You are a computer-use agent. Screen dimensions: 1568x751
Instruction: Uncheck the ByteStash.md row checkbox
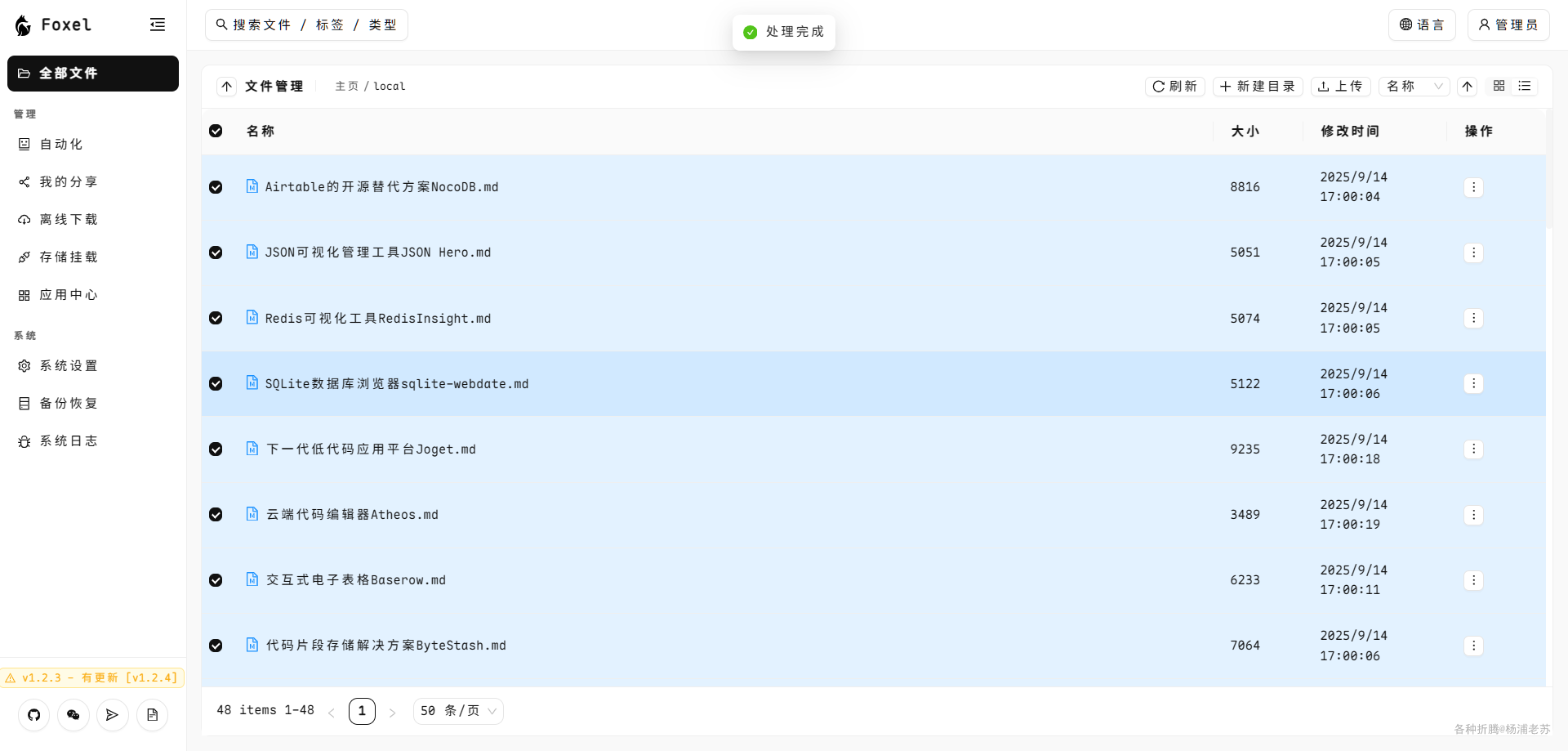coord(216,646)
